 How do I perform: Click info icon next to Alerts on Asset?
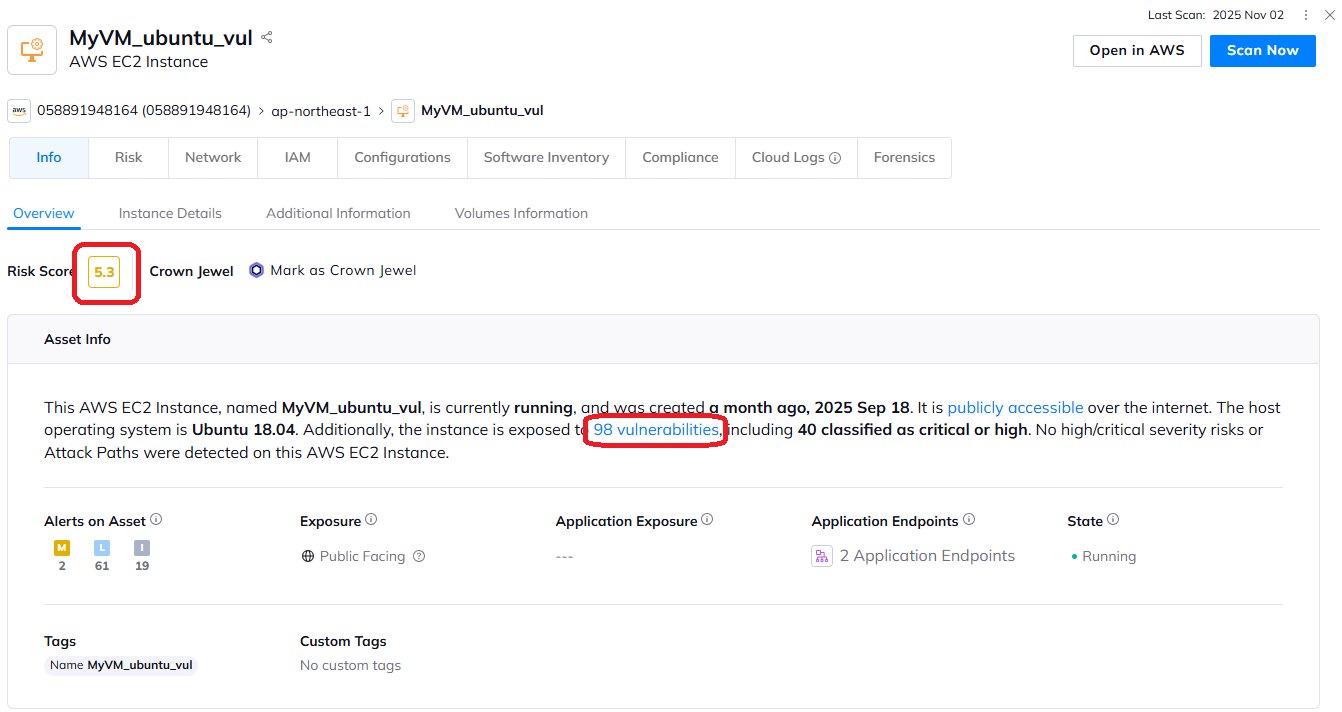[x=156, y=520]
